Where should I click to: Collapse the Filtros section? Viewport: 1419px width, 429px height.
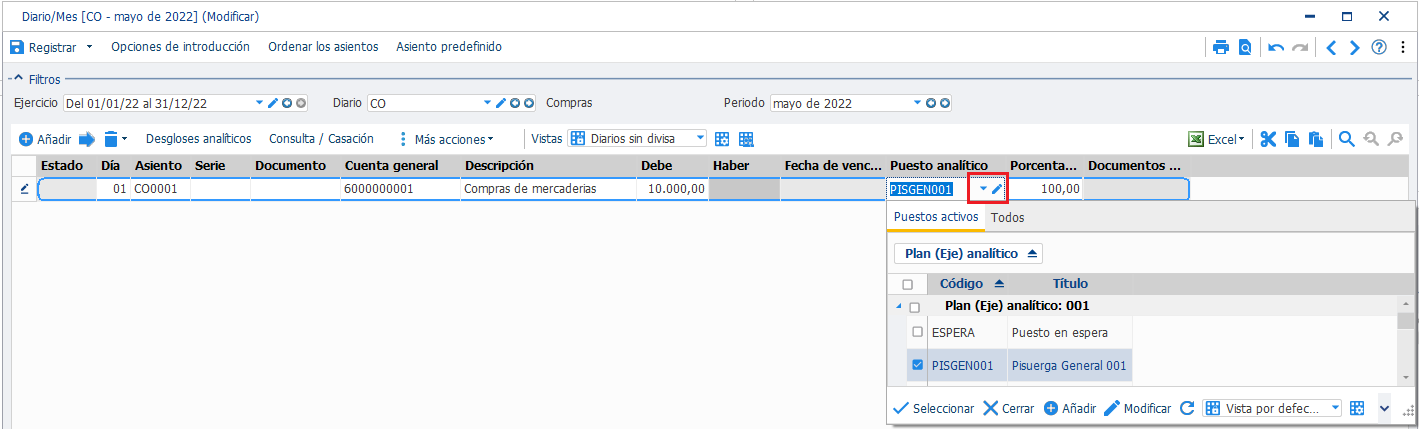click(x=18, y=78)
